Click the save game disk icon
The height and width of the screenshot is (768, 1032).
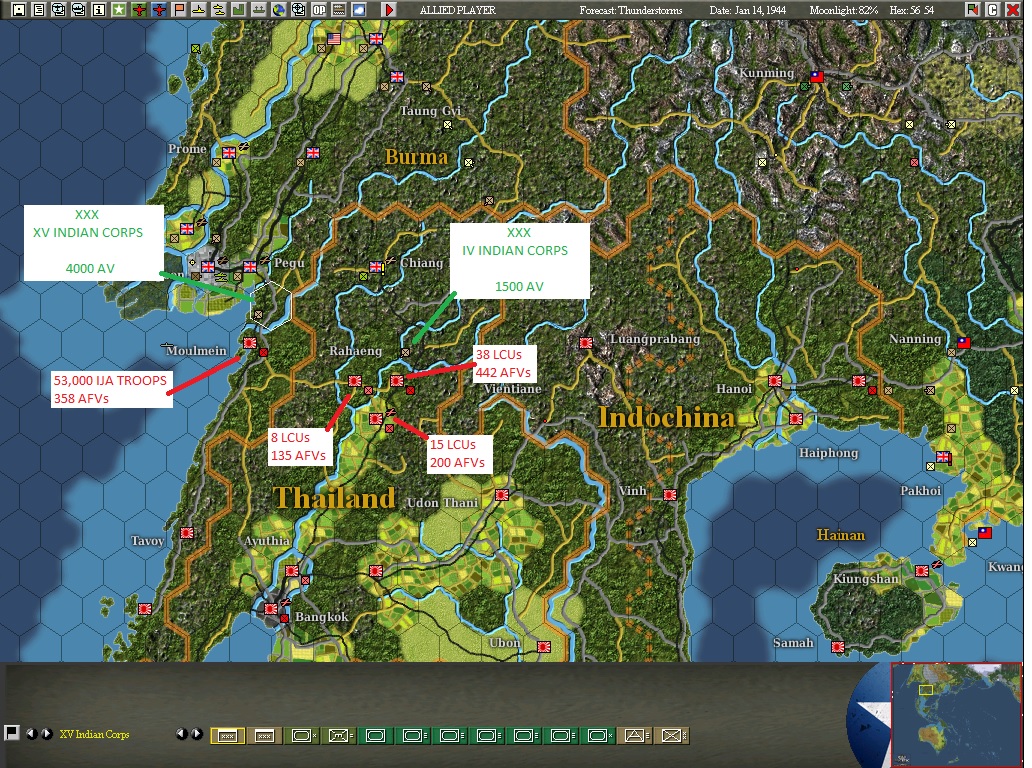point(18,9)
